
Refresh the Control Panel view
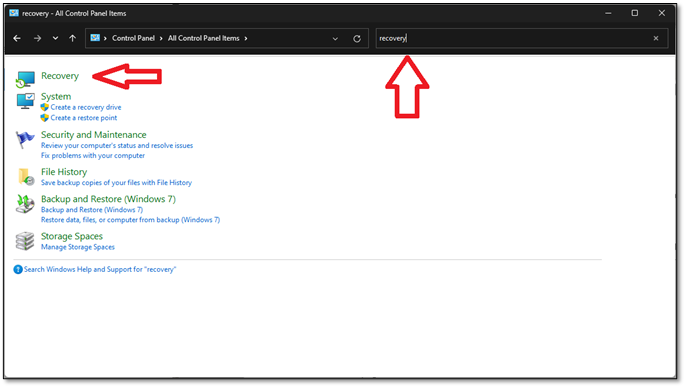[357, 38]
